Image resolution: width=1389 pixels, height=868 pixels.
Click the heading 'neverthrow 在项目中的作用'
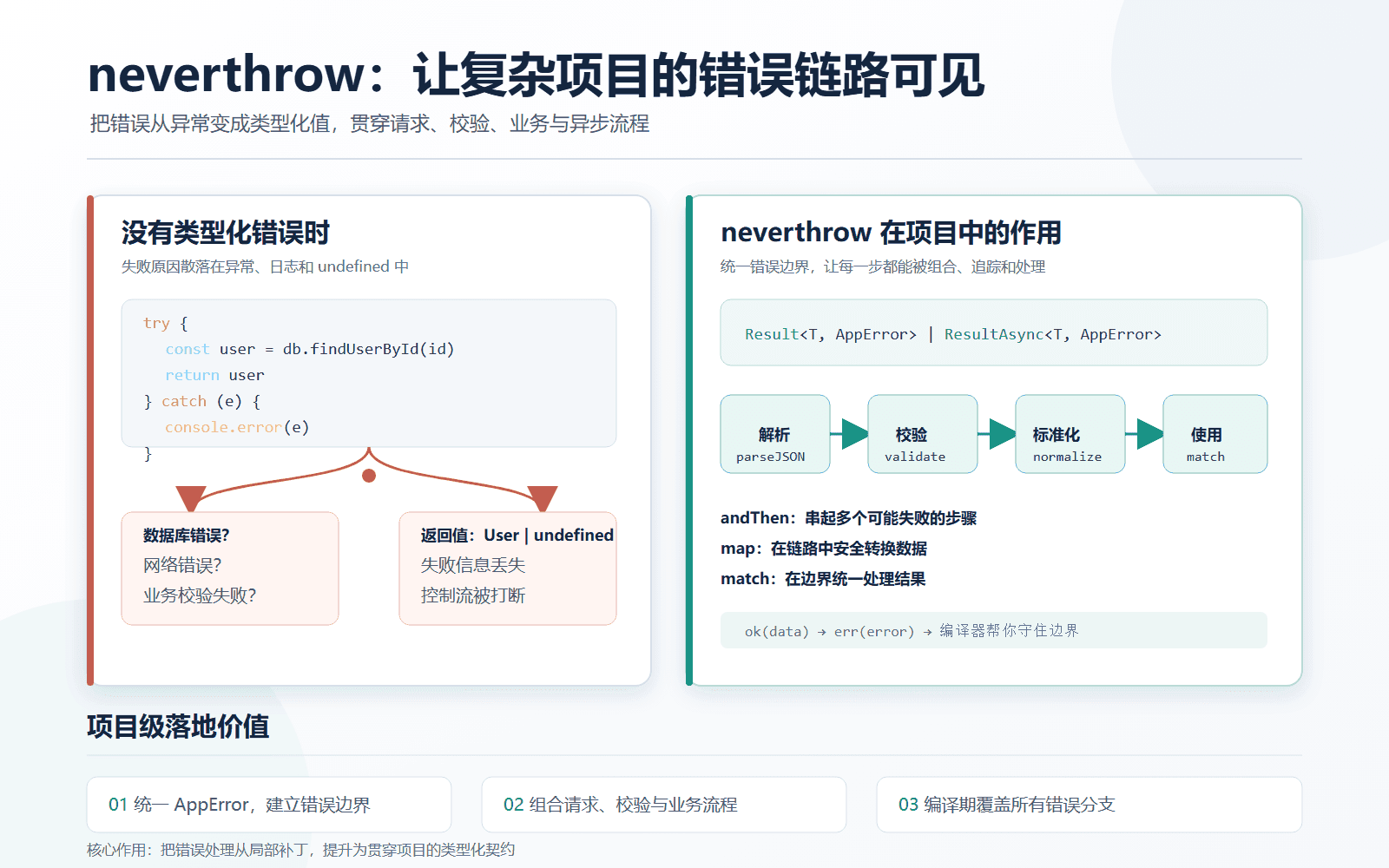pyautogui.click(x=892, y=233)
